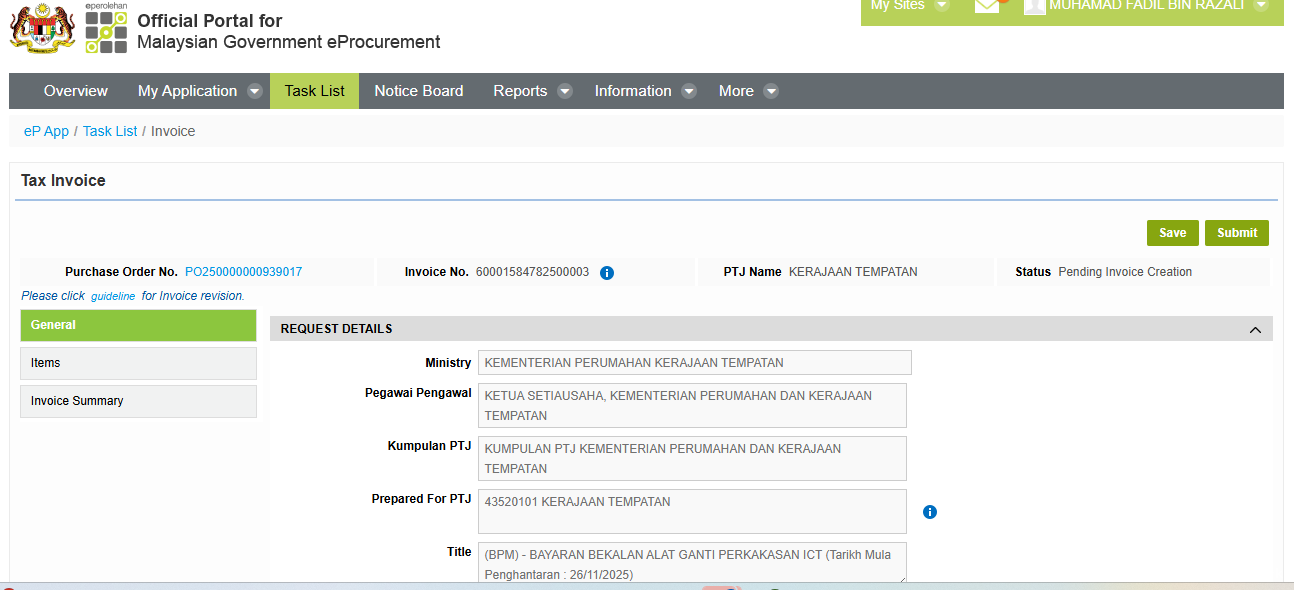Click info icon next to Invoice No.
This screenshot has width=1294, height=590.
click(607, 272)
